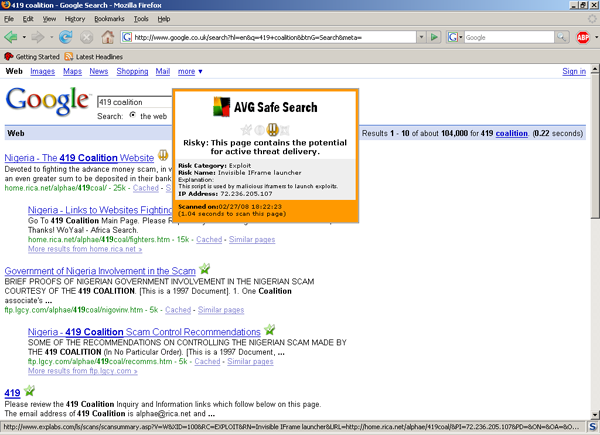This screenshot has height=435, width=600.
Task: Click the Google favicon in the address bar
Action: (127, 37)
